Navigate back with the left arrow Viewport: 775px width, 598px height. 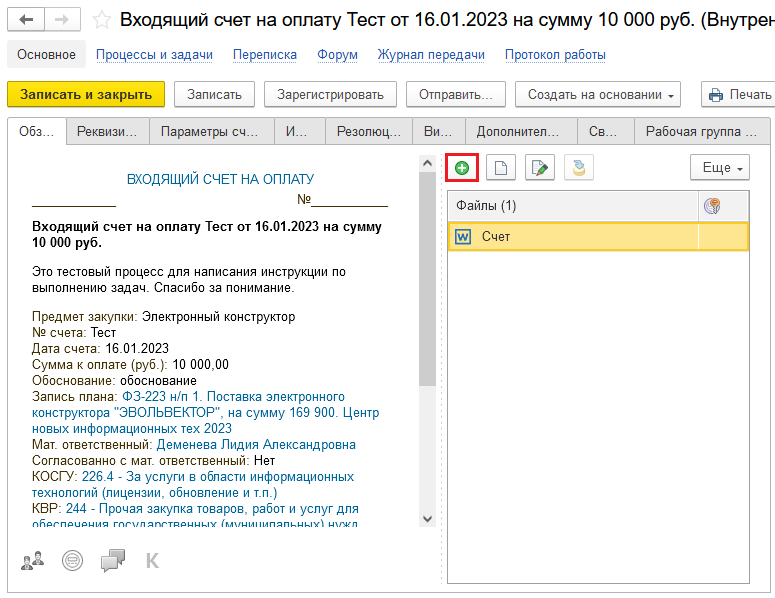pyautogui.click(x=26, y=20)
